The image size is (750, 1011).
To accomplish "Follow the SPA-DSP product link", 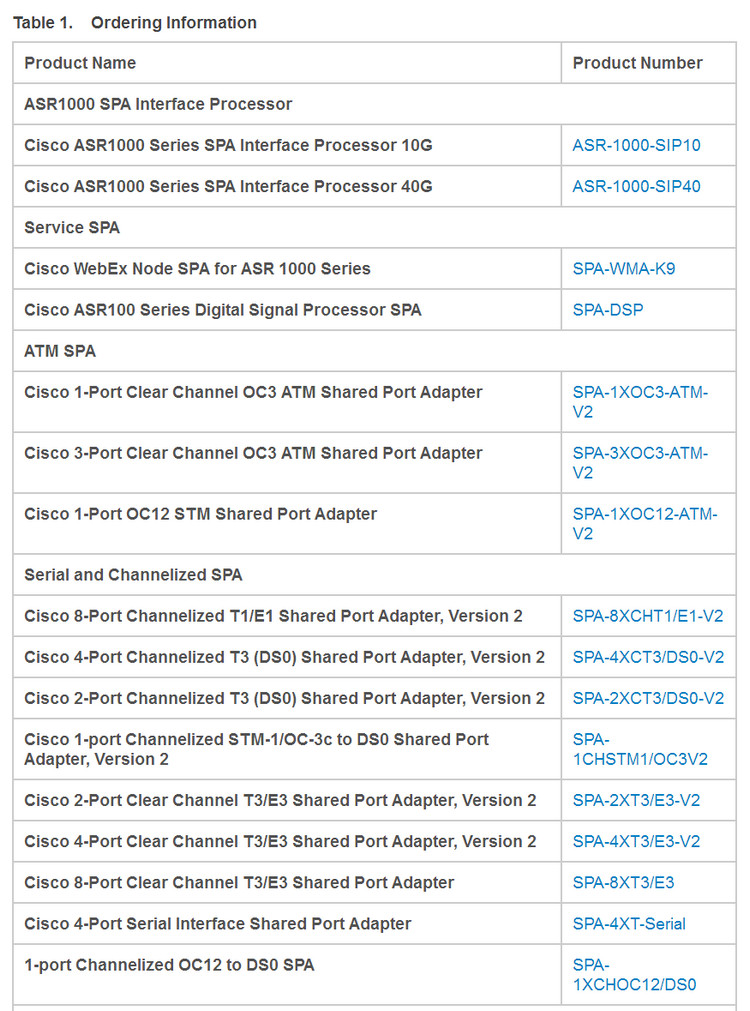I will point(607,310).
